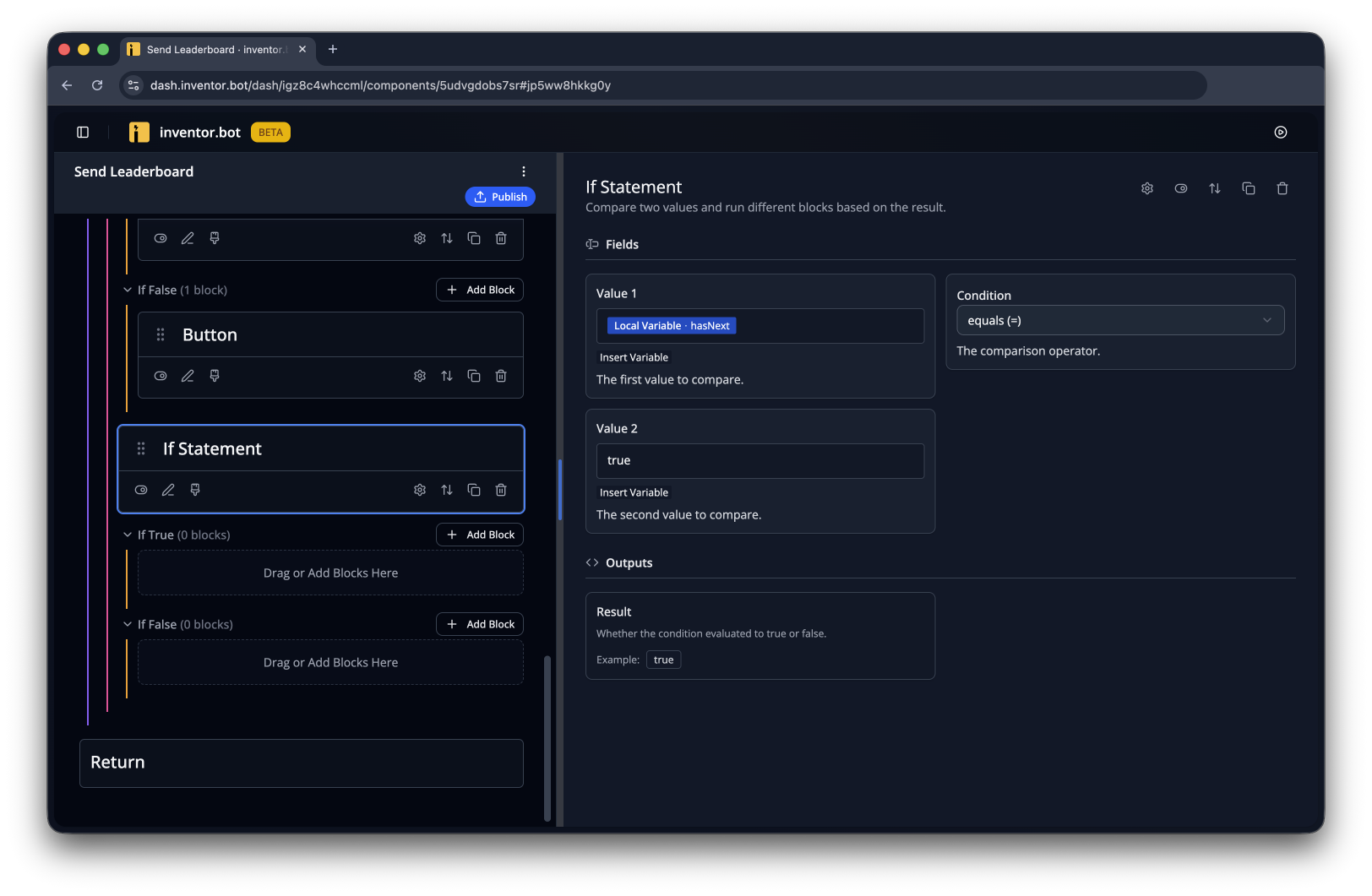This screenshot has height=896, width=1372.
Task: Open settings gear on If Statement block in list
Action: pyautogui.click(x=420, y=490)
